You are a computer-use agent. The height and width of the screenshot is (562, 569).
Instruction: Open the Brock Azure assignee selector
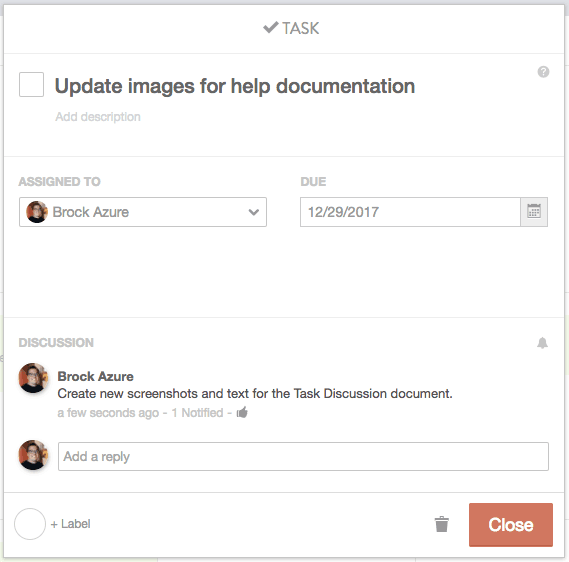[x=143, y=212]
